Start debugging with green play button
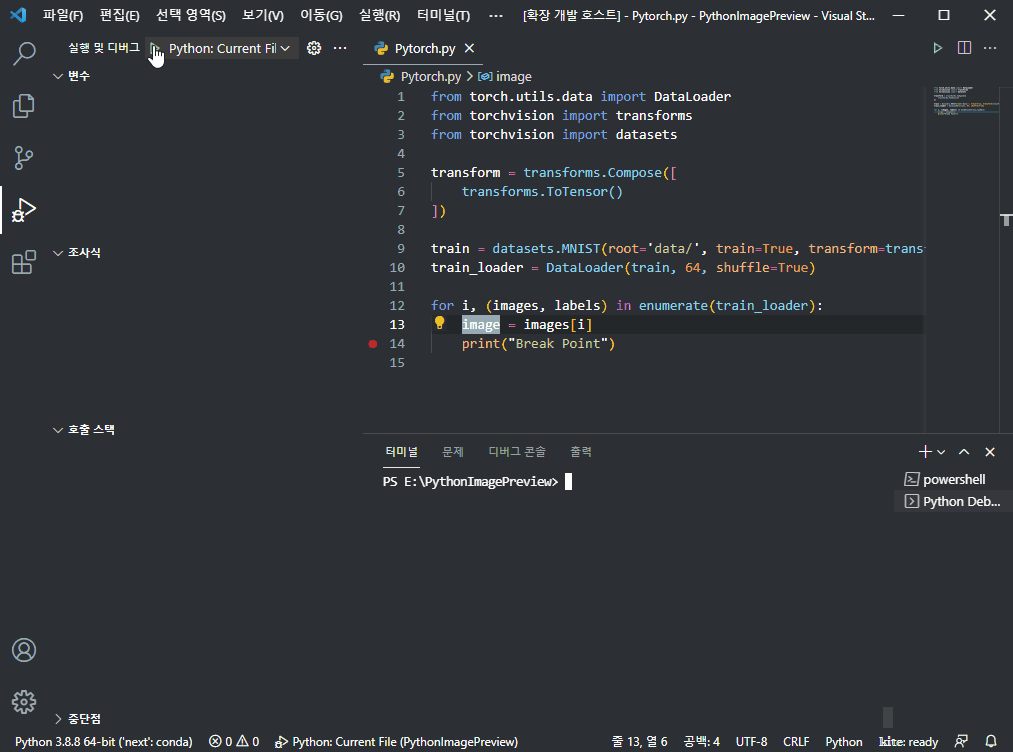The height and width of the screenshot is (752, 1013). click(x=155, y=48)
